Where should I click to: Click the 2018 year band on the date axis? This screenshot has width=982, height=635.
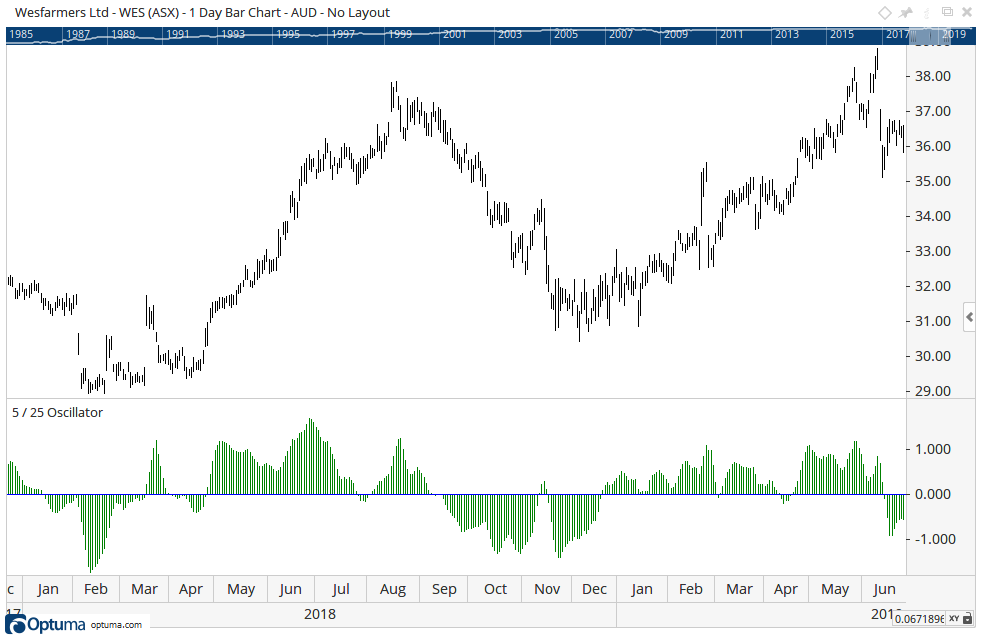pos(320,614)
